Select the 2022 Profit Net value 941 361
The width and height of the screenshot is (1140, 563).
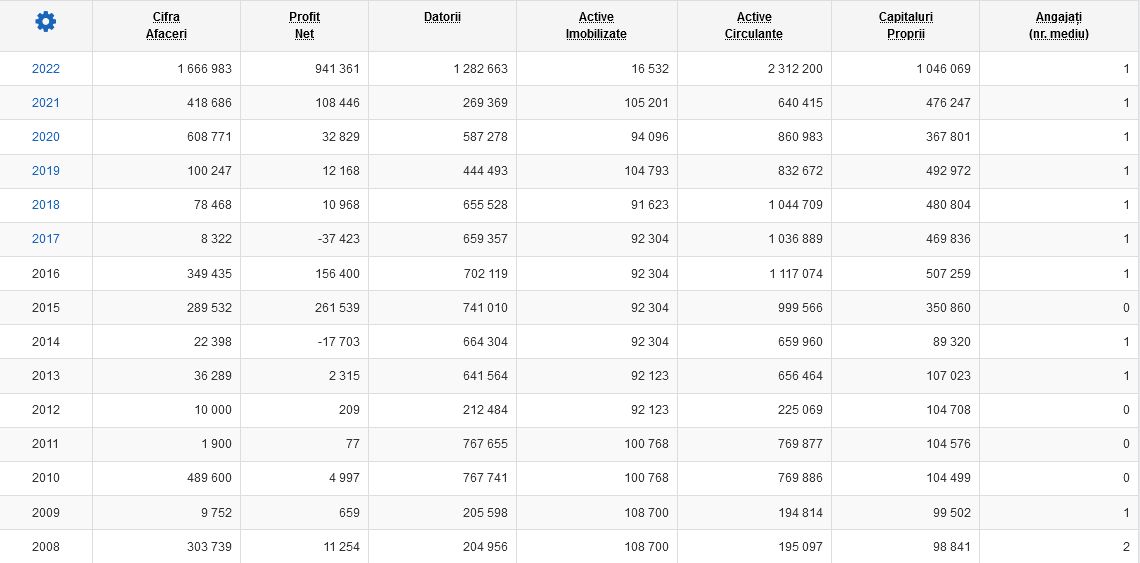tap(337, 69)
